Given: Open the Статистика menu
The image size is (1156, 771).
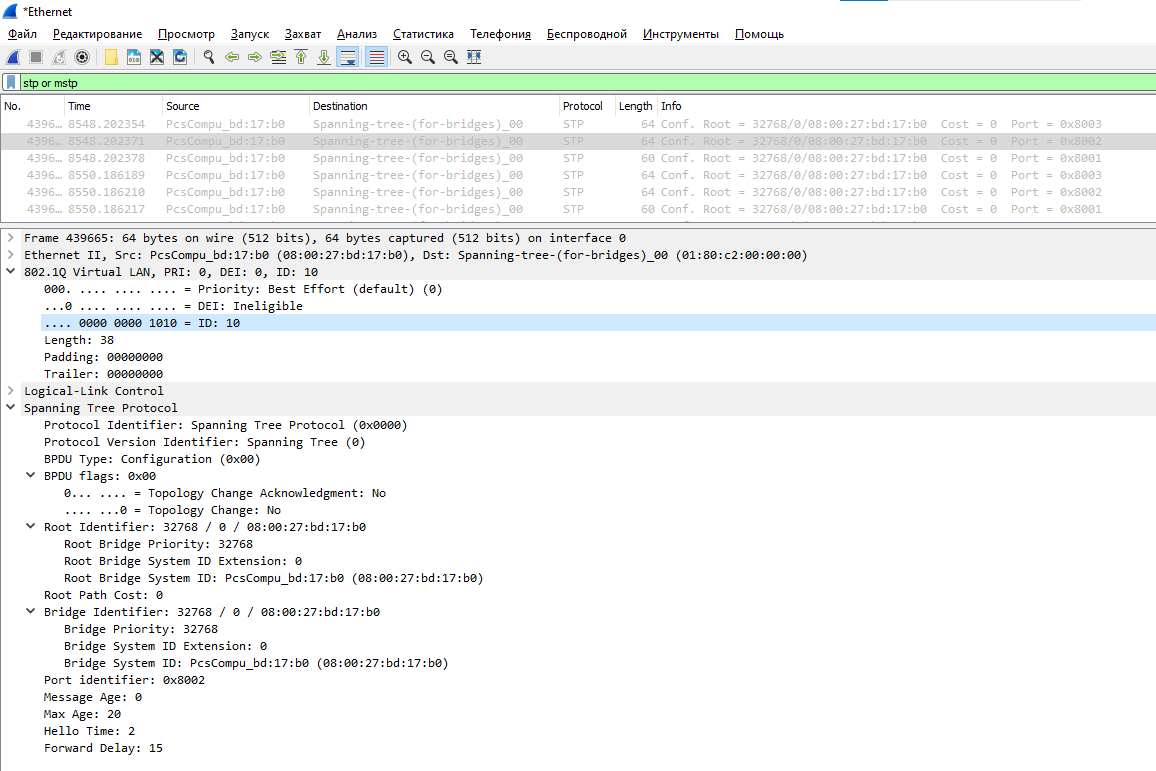Looking at the screenshot, I should click(423, 34).
